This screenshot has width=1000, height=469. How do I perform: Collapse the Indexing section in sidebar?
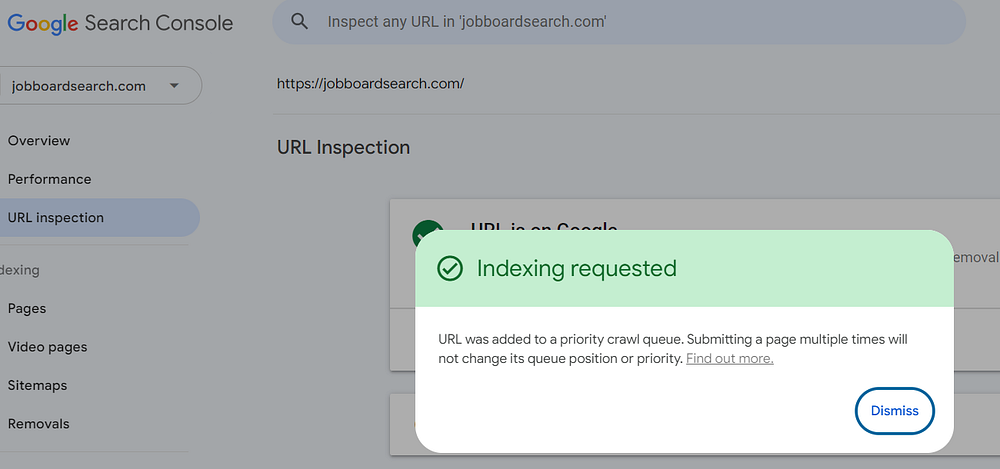point(22,270)
